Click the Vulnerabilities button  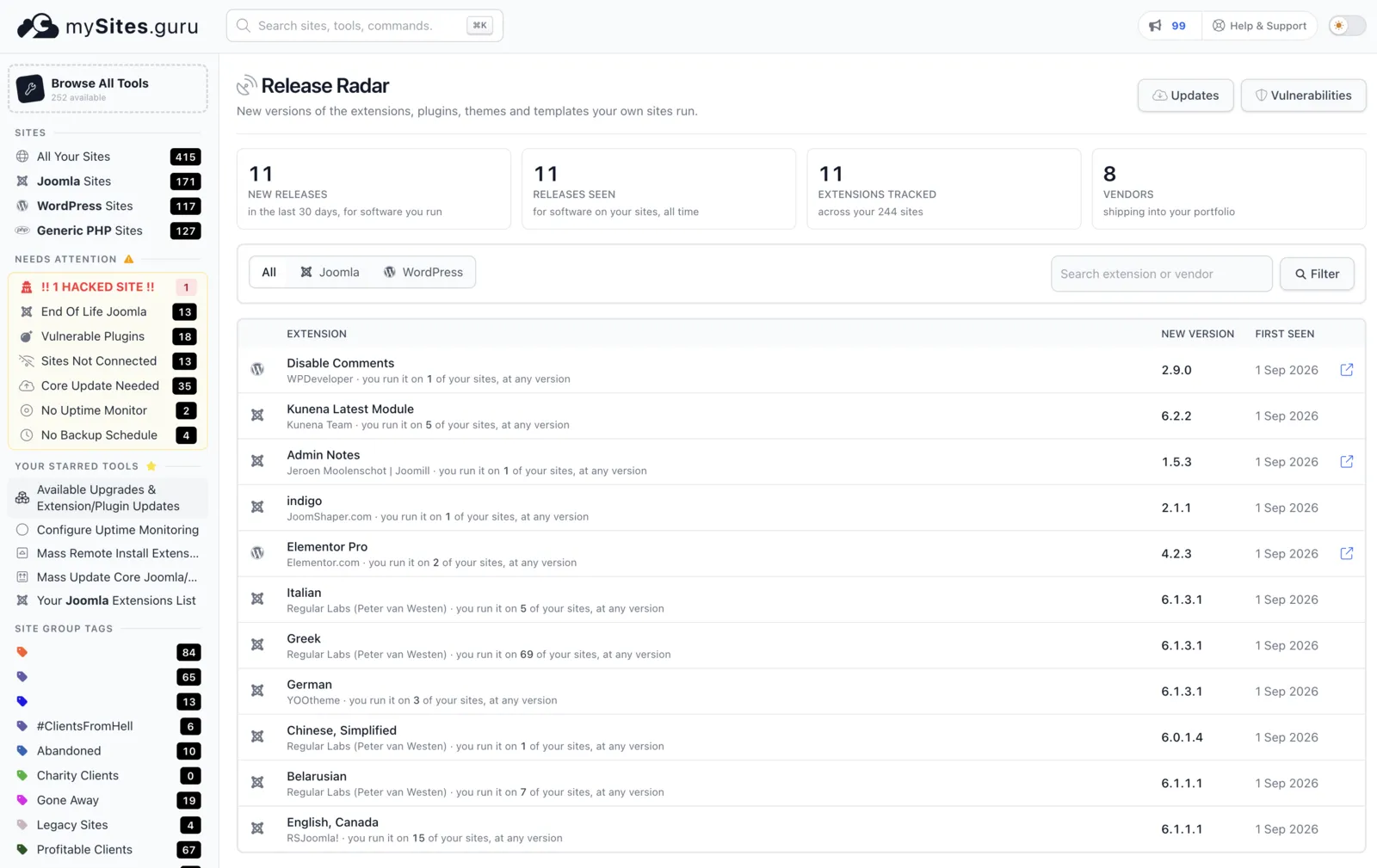(1303, 95)
